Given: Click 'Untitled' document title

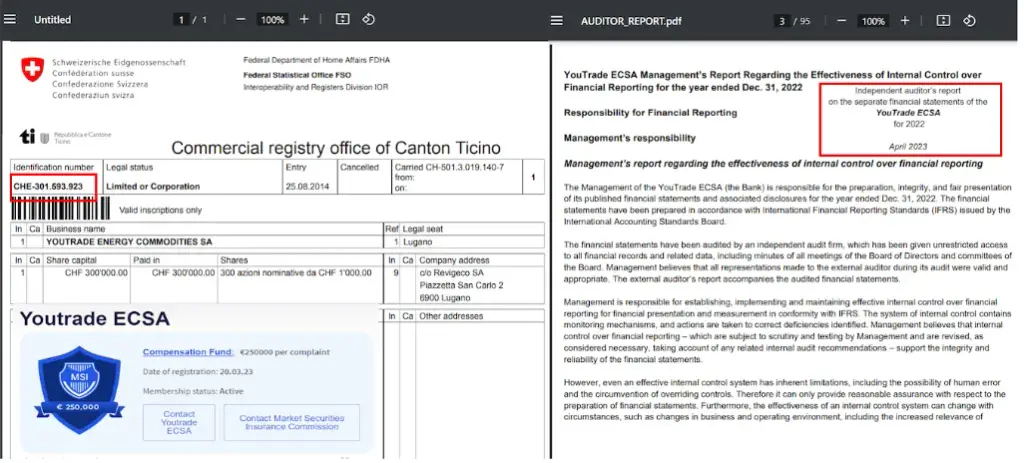Looking at the screenshot, I should (52, 20).
